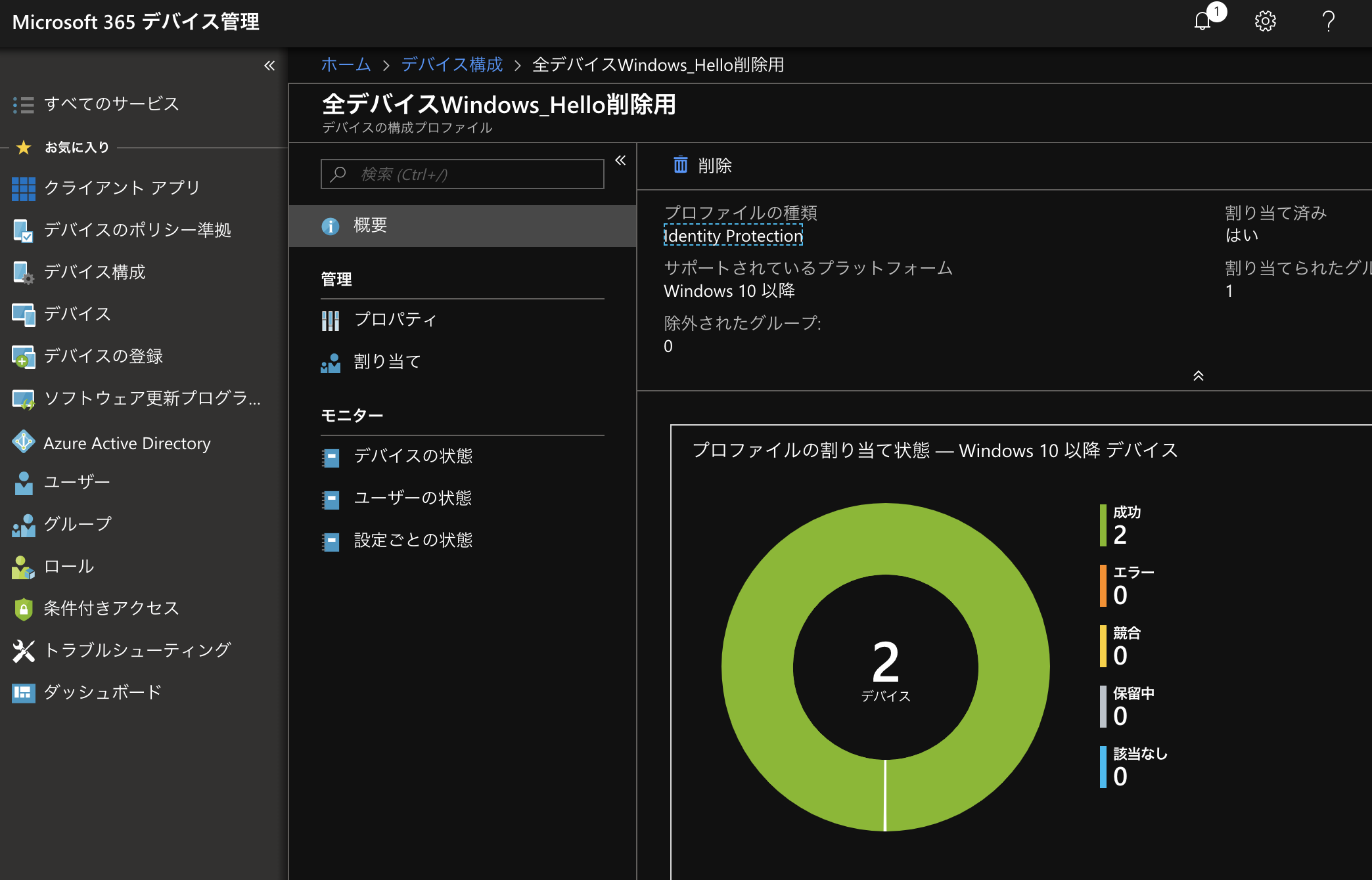The height and width of the screenshot is (880, 1372).
Task: Click the グループ people icon
Action: coord(24,525)
